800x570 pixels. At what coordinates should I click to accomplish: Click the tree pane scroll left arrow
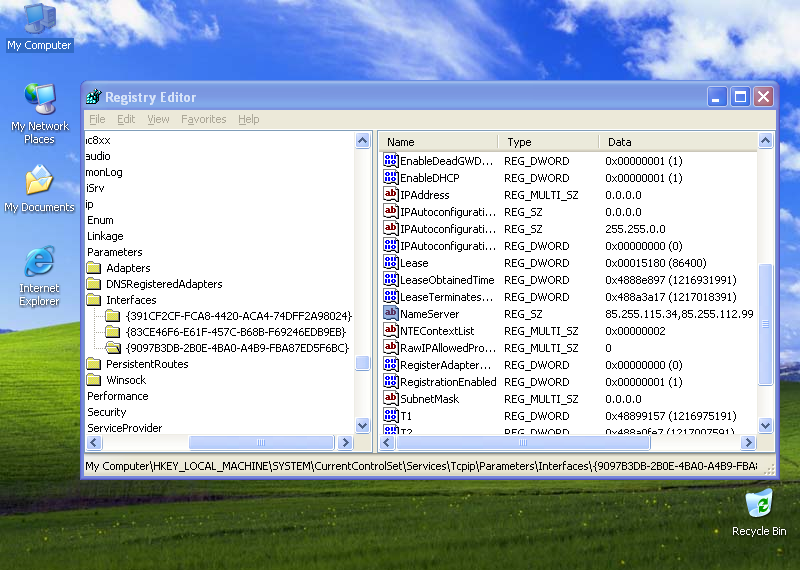click(94, 442)
